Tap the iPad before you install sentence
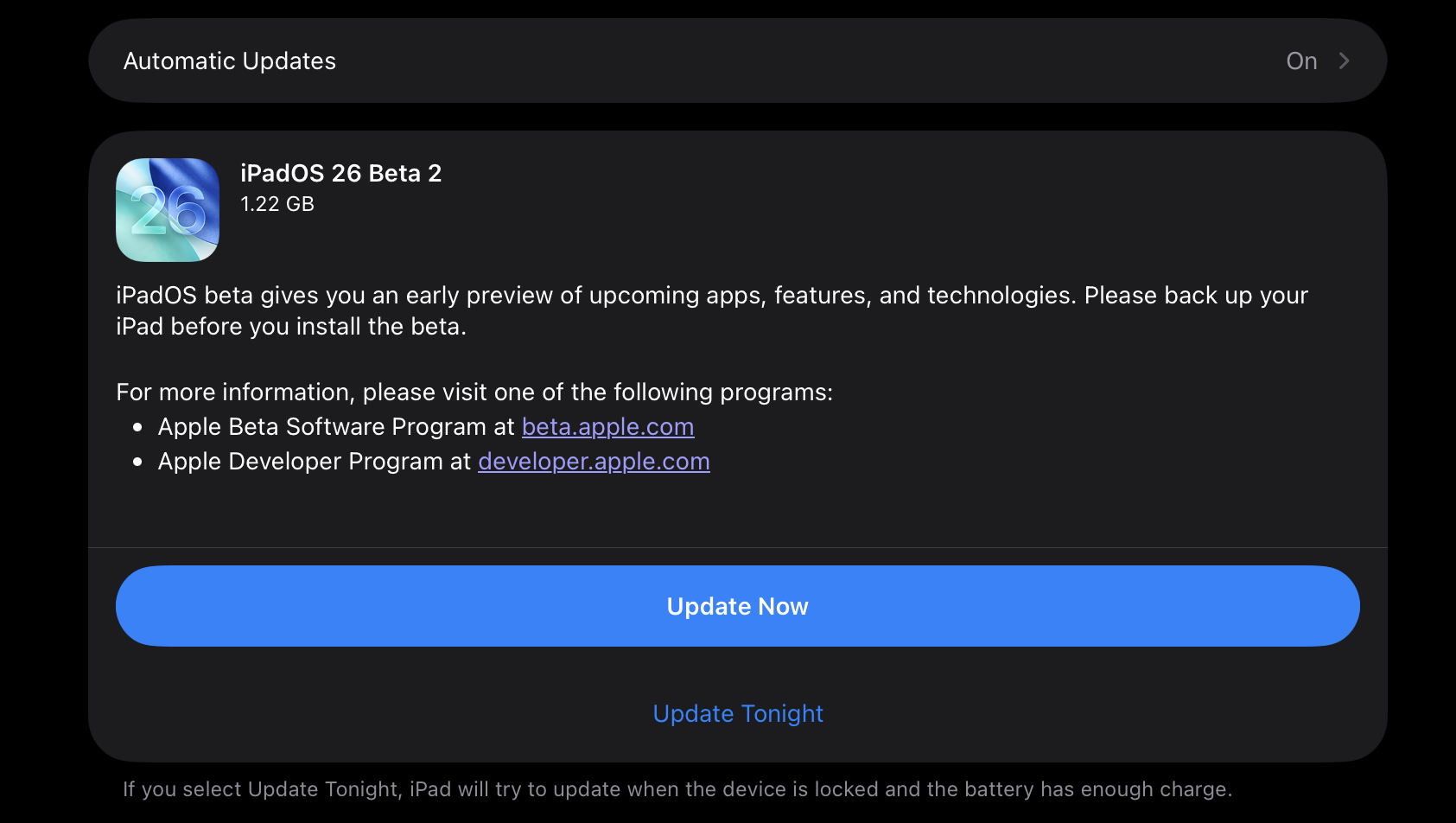Screen dimensions: 1456x823 point(291,327)
